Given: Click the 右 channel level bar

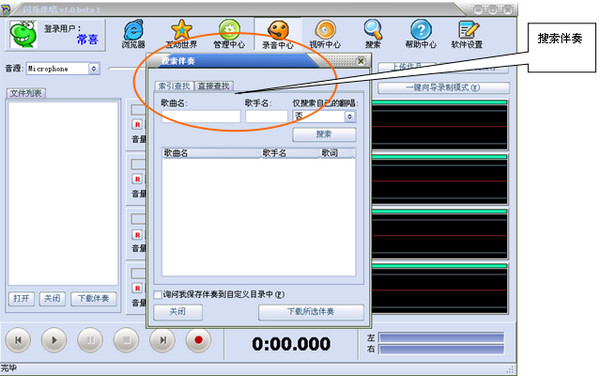Looking at the screenshot, I should pos(441,349).
